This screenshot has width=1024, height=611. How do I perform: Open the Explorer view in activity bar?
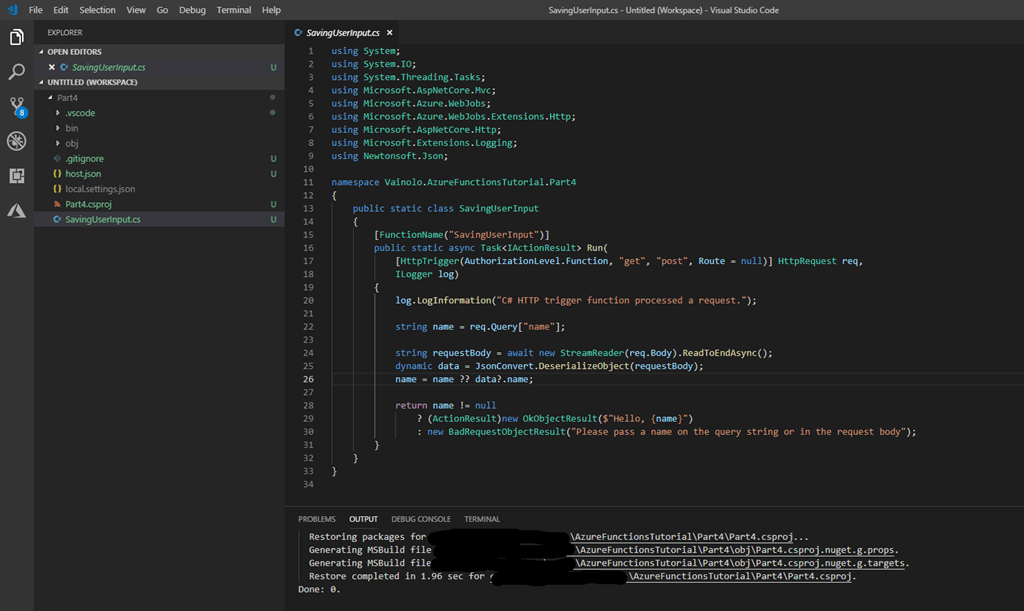16,37
